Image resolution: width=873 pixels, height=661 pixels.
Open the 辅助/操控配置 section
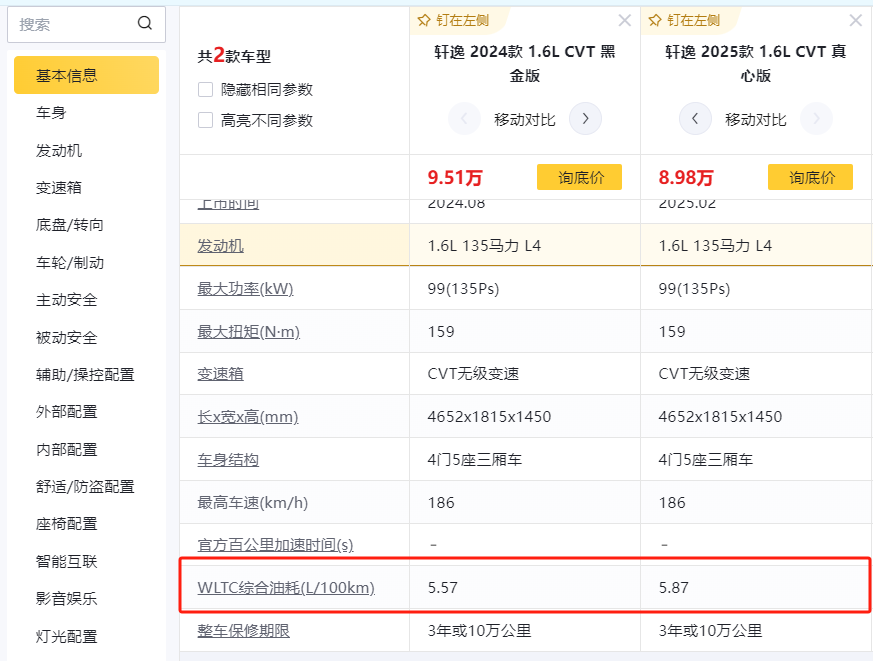(x=85, y=375)
